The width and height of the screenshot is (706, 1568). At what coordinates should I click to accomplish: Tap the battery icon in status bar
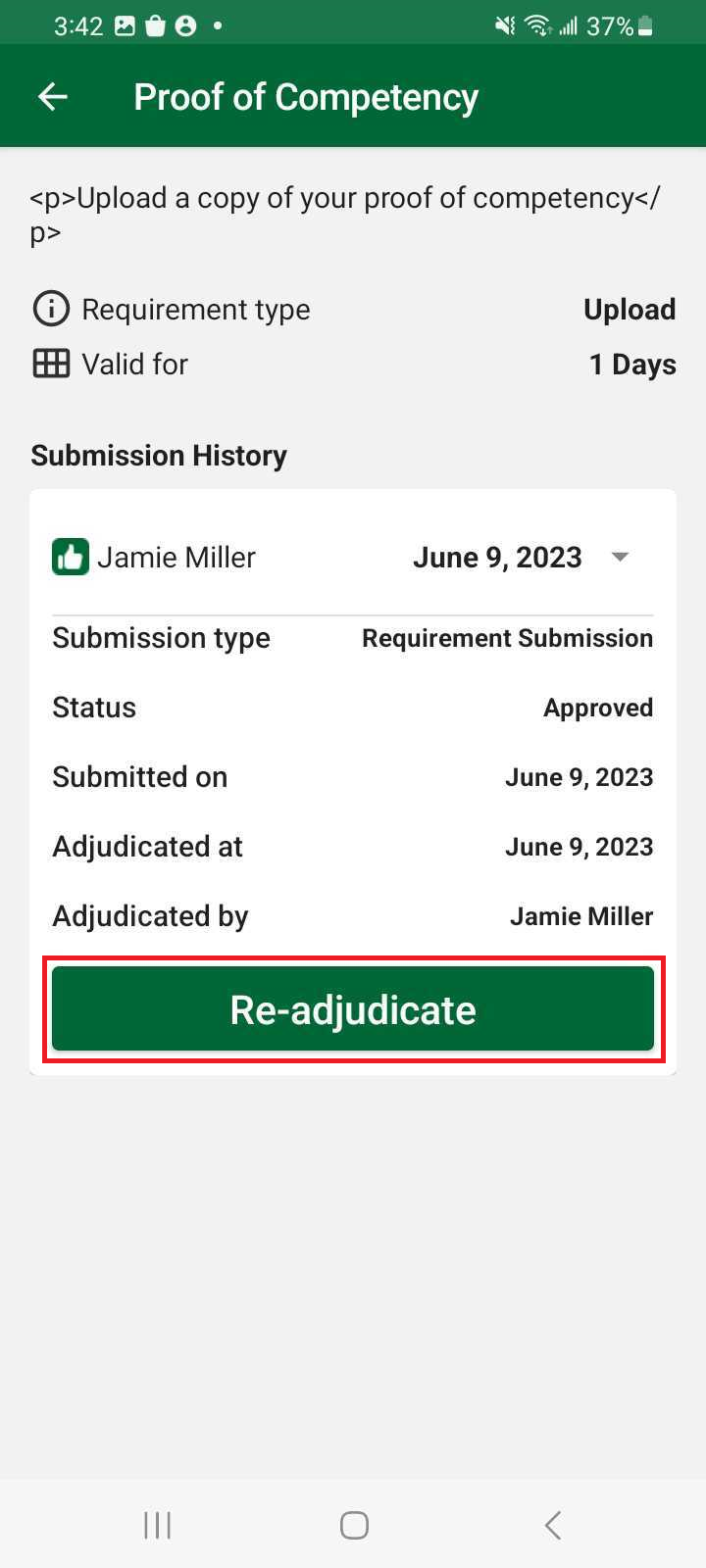[x=645, y=26]
